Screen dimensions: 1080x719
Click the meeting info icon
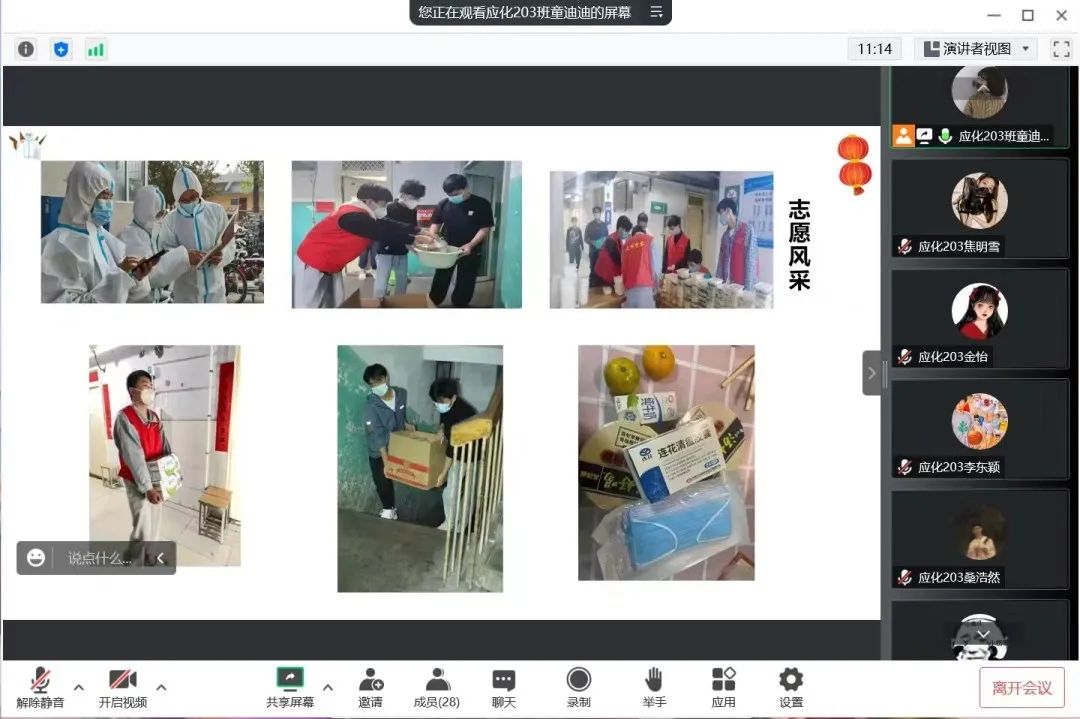26,49
